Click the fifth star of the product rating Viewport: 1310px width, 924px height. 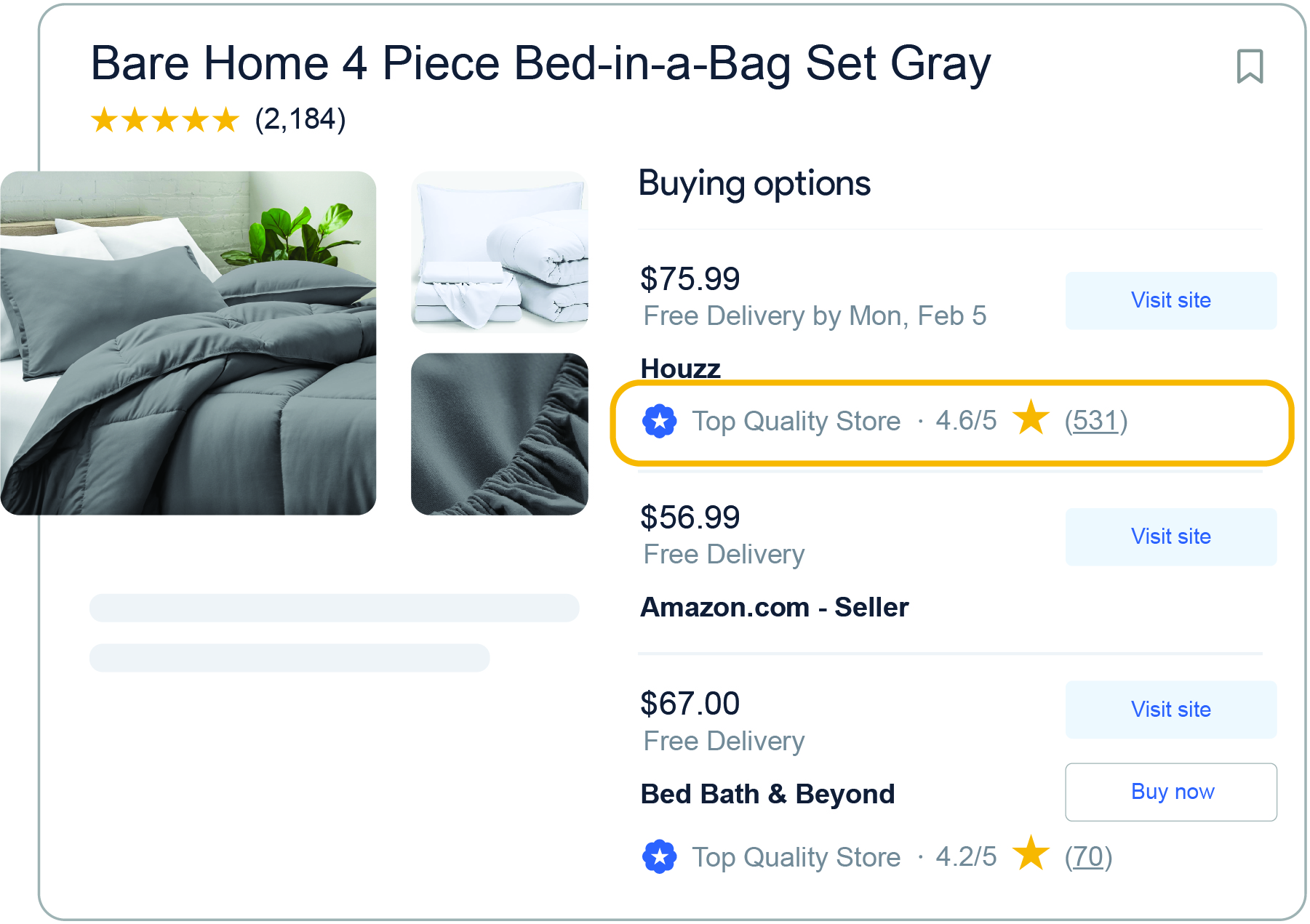click(226, 119)
